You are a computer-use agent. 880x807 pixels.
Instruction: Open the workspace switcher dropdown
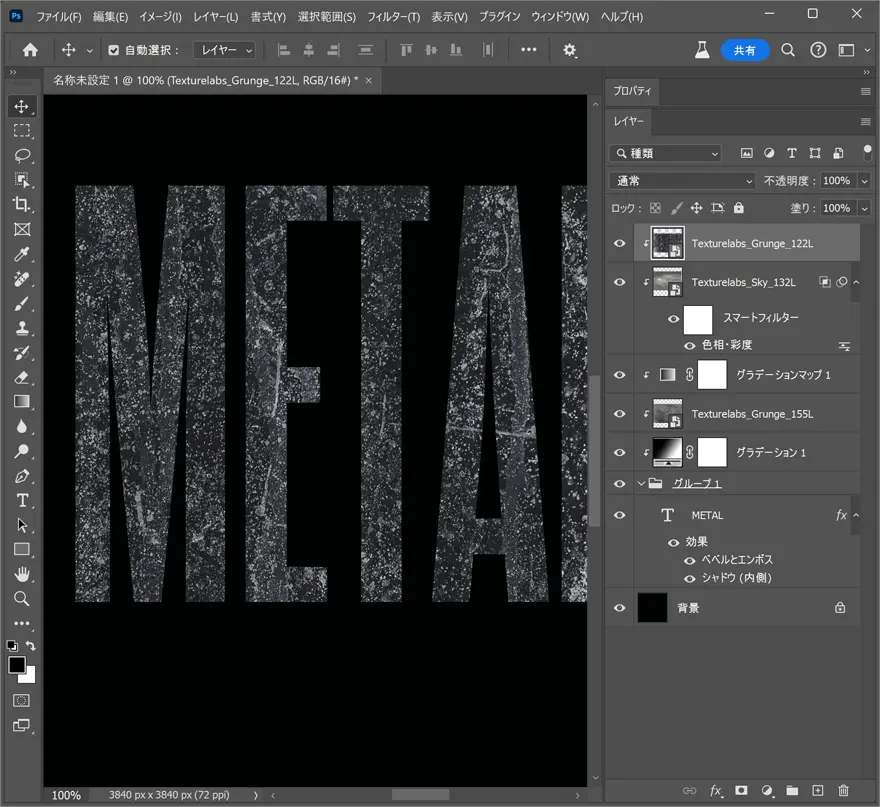click(x=854, y=51)
